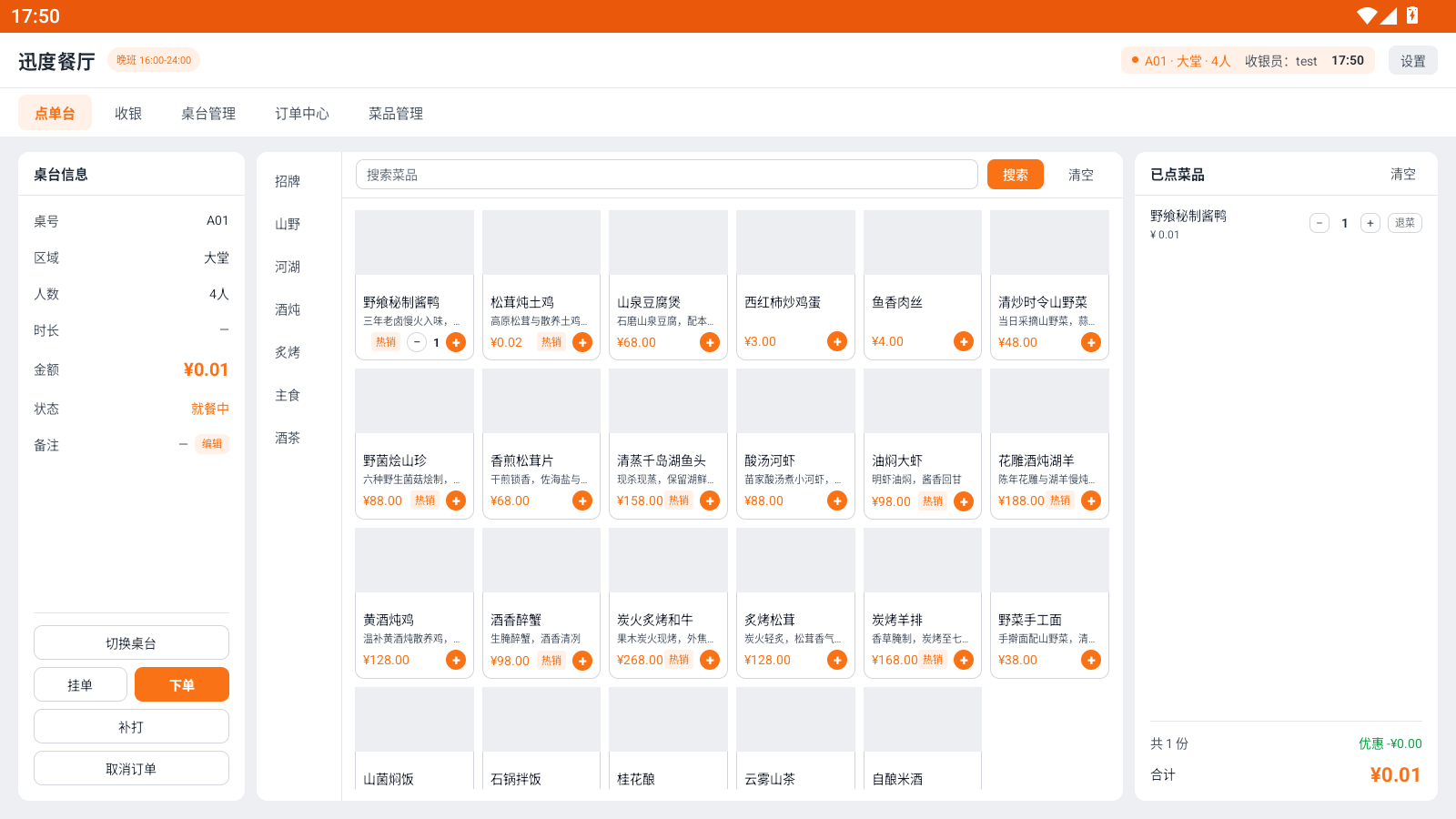The width and height of the screenshot is (1456, 819).
Task: Edit the 备注 with 编辑 button
Action: [x=212, y=444]
